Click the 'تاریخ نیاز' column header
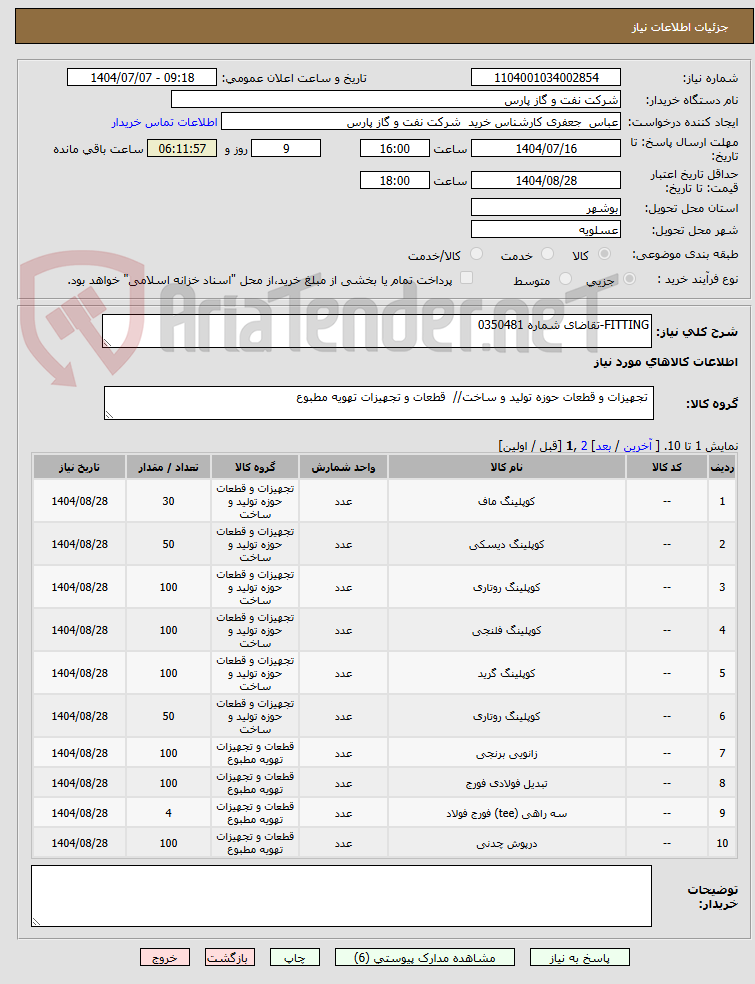This screenshot has width=755, height=984. [x=80, y=467]
